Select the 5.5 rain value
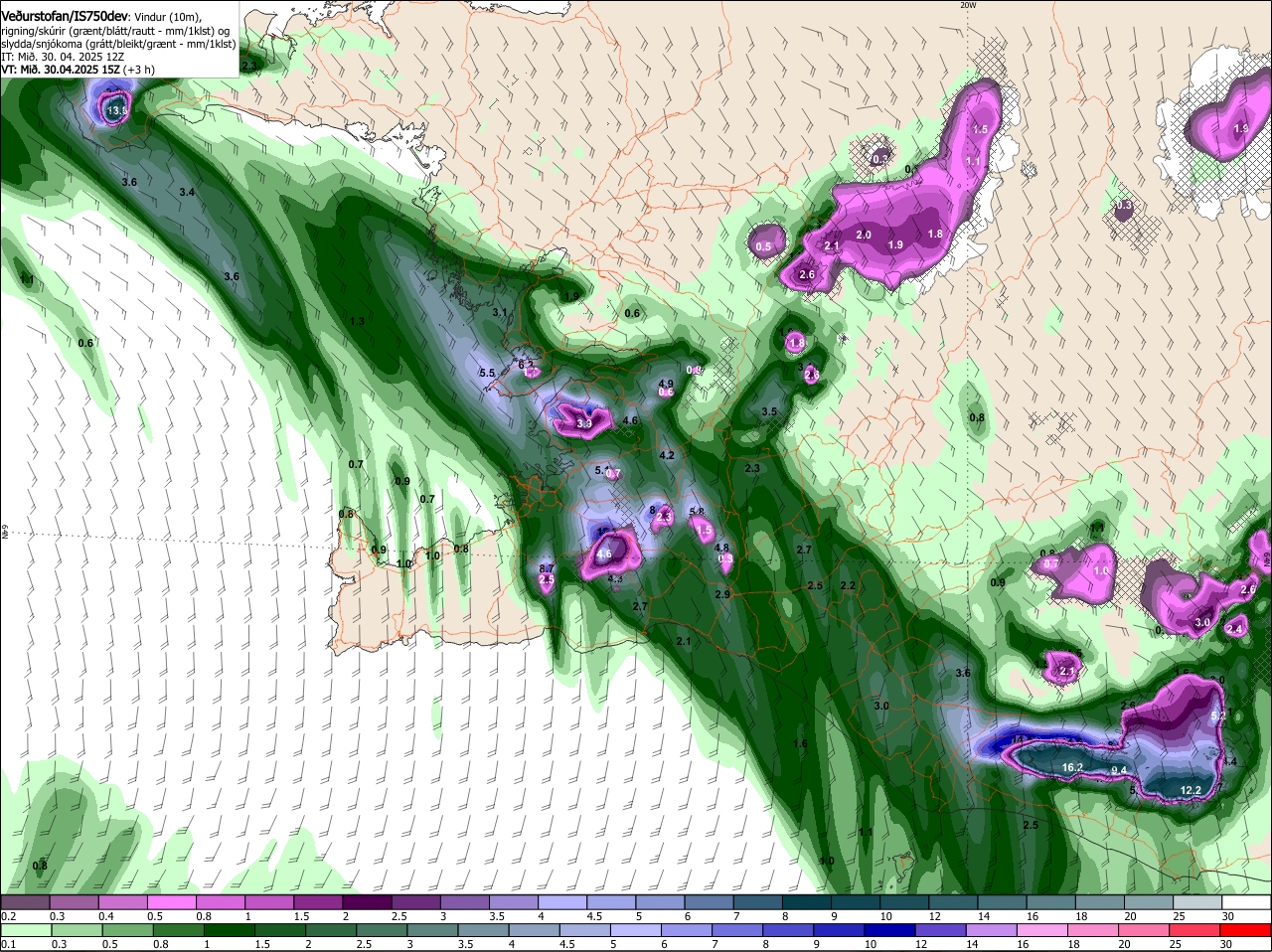This screenshot has height=952, width=1272. coord(487,374)
